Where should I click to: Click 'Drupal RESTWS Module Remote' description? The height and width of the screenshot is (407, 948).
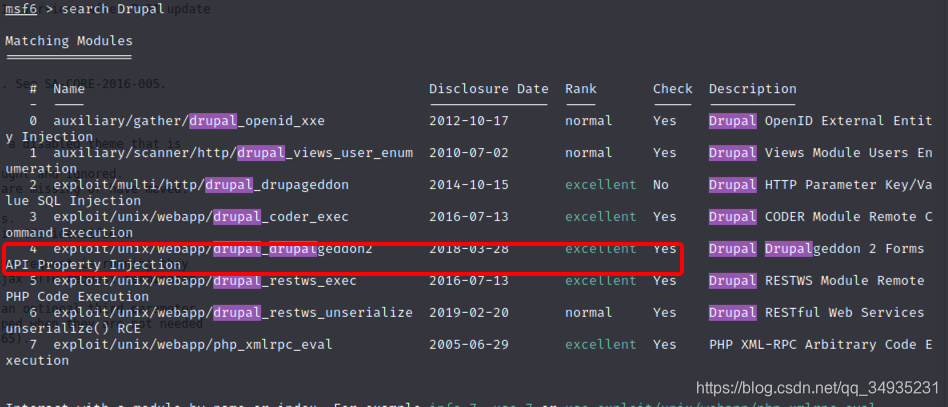pos(817,281)
